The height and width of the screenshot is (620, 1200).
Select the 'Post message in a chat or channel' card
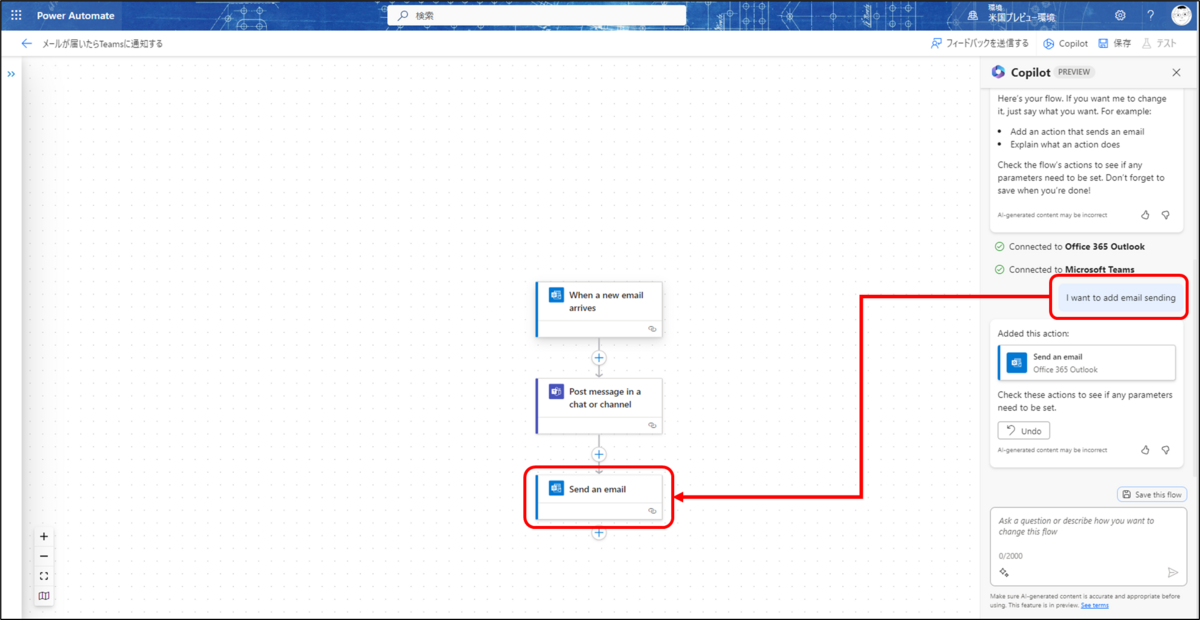point(599,405)
